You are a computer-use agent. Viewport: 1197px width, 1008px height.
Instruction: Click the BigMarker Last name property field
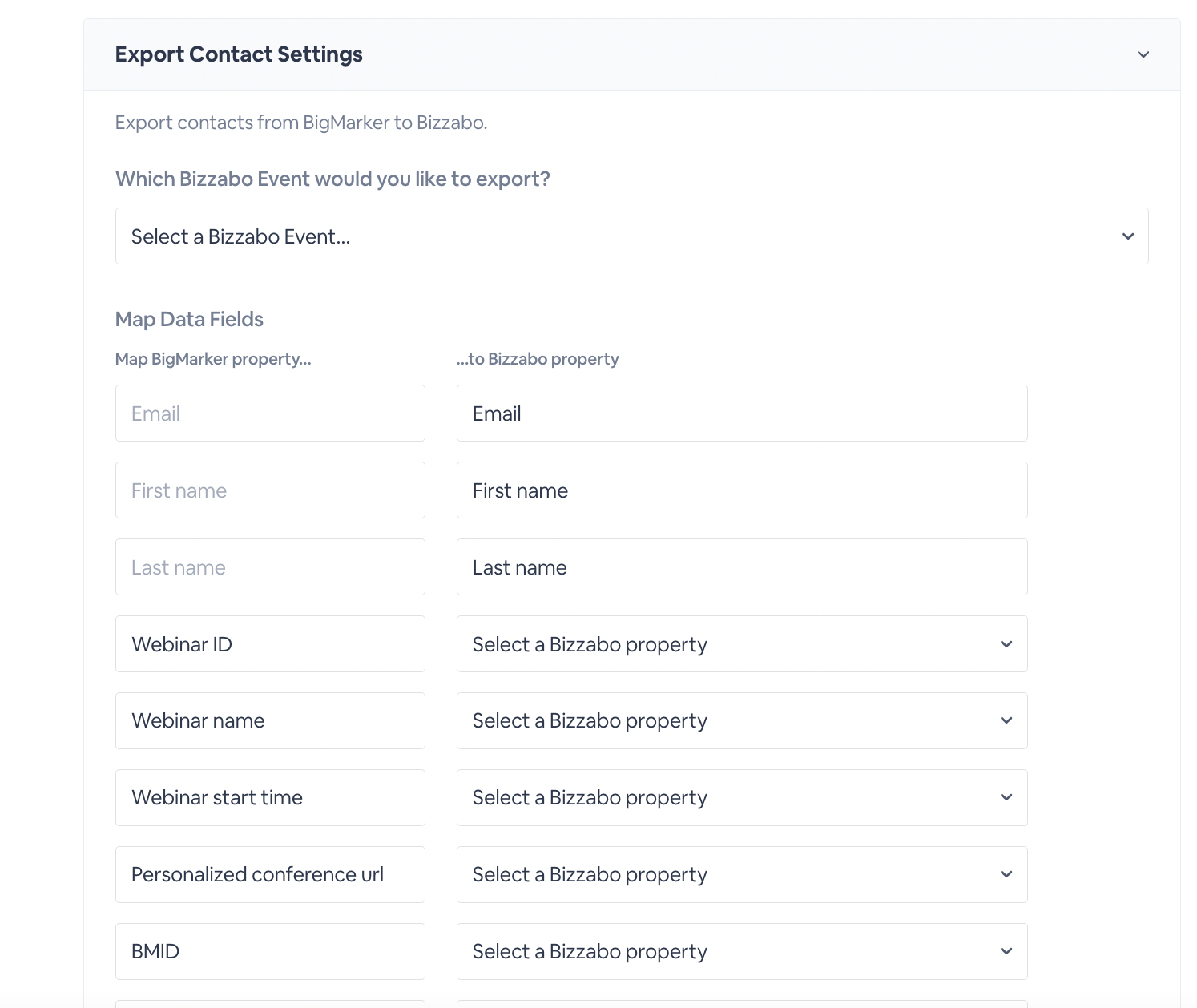270,567
